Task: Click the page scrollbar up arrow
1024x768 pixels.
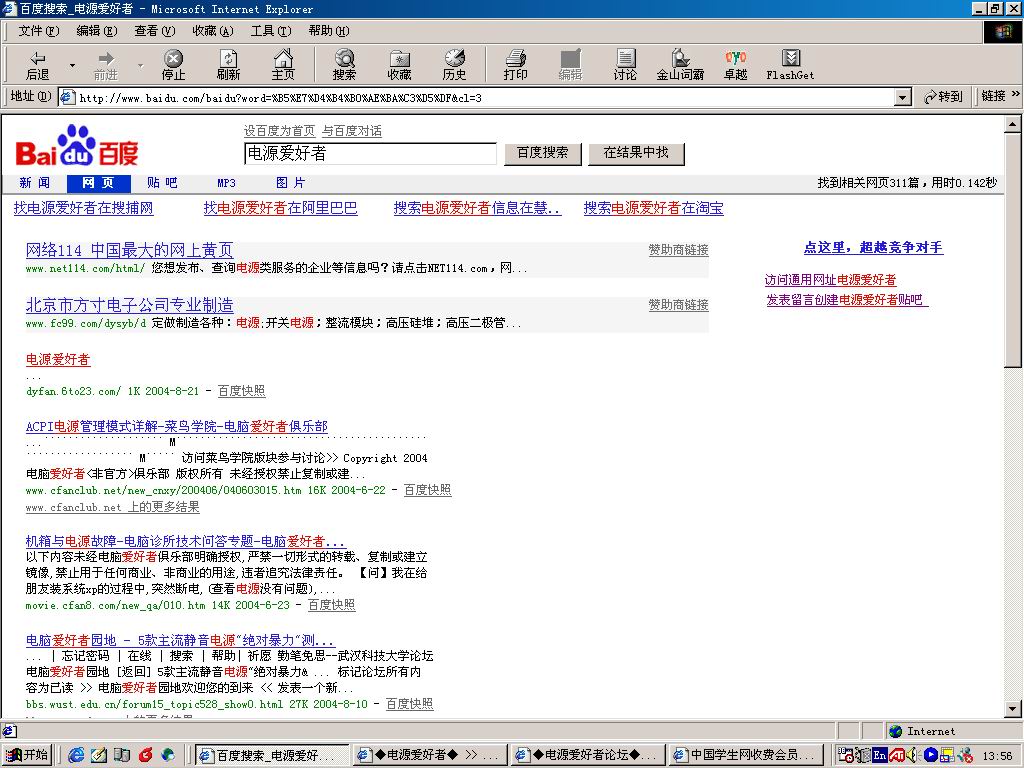Action: tap(1012, 124)
